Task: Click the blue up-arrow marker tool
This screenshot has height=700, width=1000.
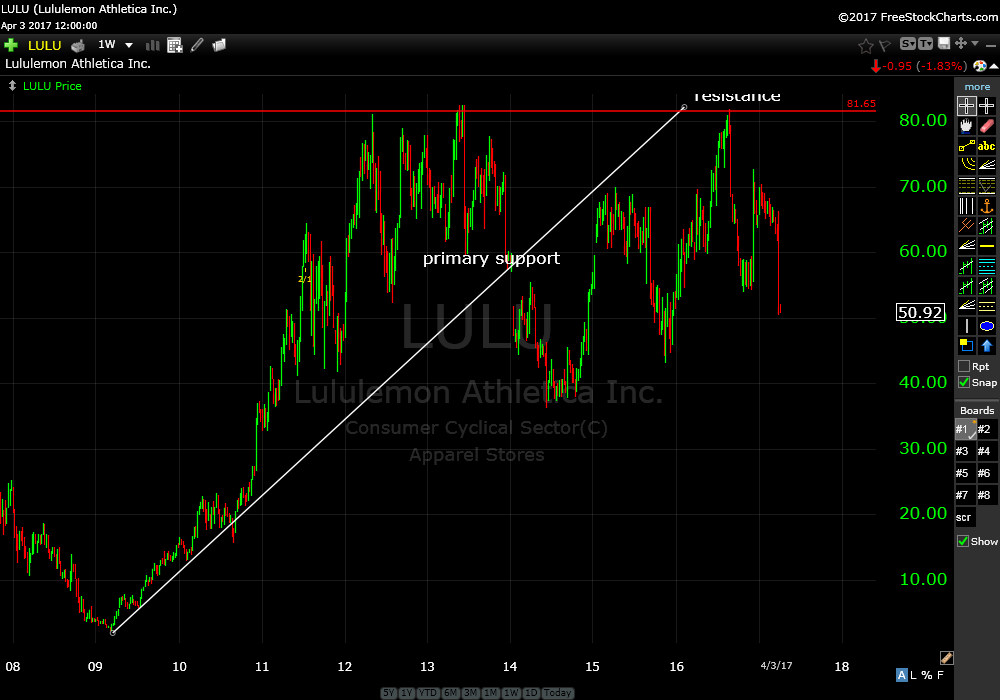Action: coord(987,346)
